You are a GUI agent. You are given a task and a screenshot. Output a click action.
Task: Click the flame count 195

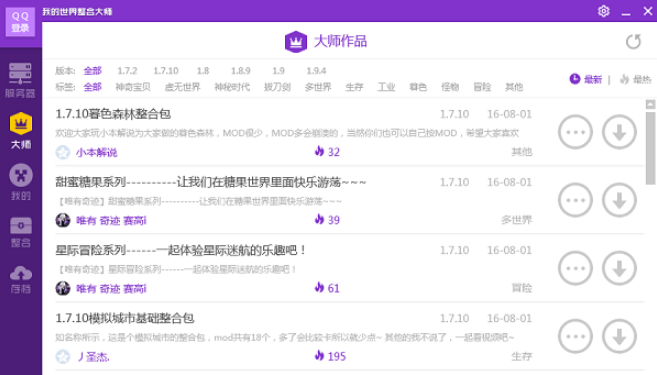tap(330, 356)
